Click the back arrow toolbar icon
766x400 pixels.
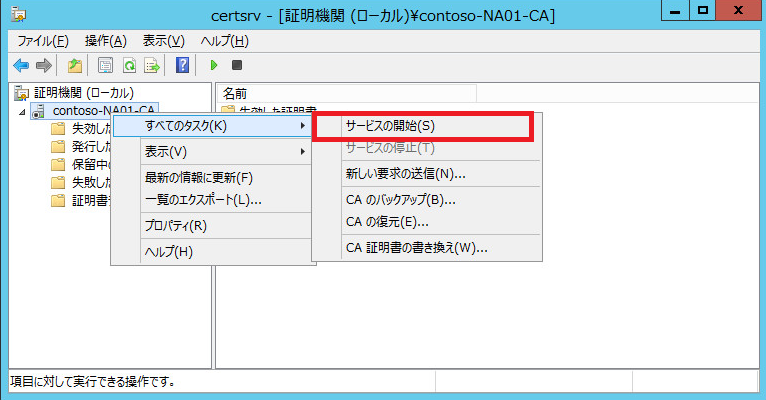21,65
